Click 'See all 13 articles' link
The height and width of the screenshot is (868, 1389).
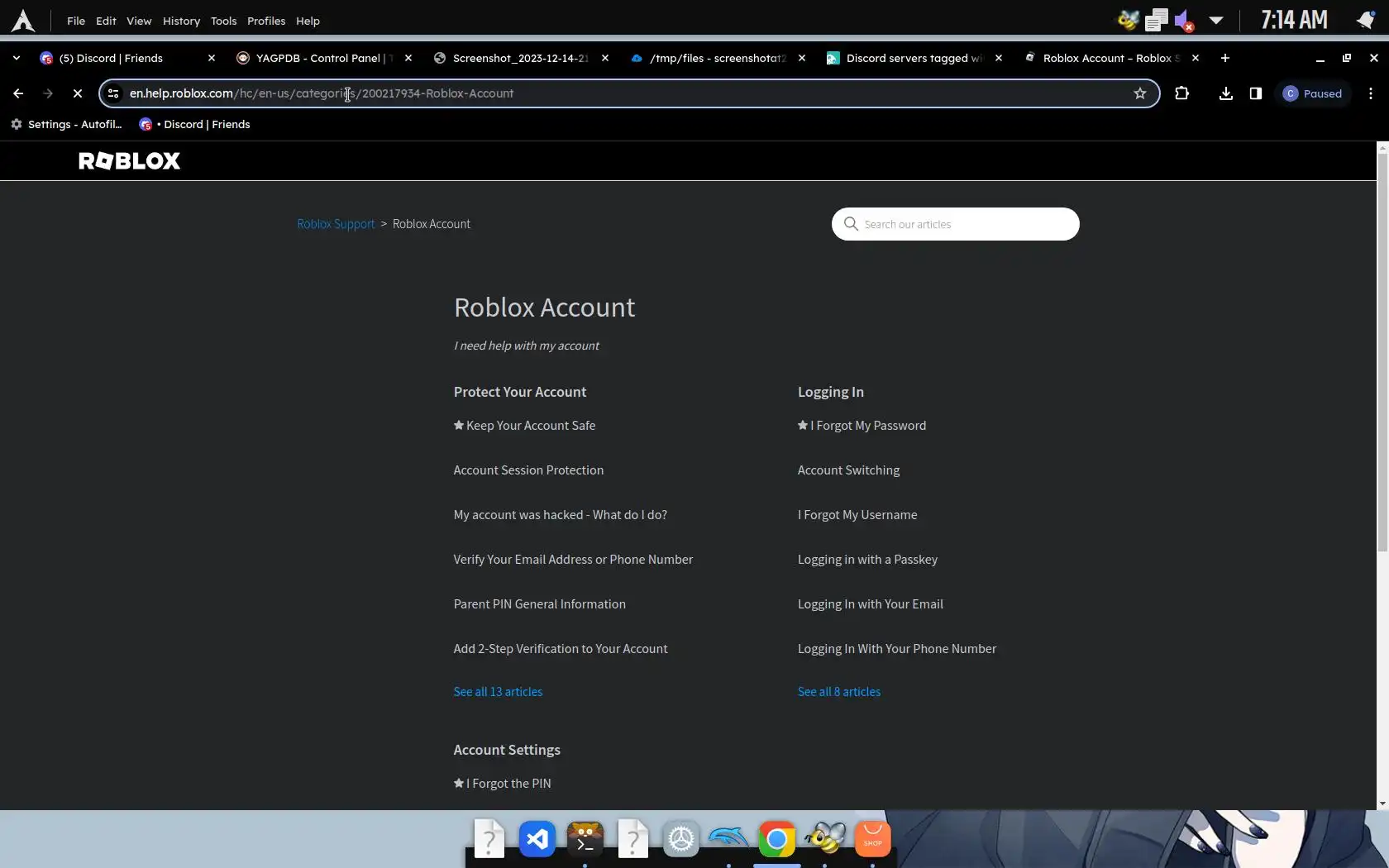[x=499, y=692]
